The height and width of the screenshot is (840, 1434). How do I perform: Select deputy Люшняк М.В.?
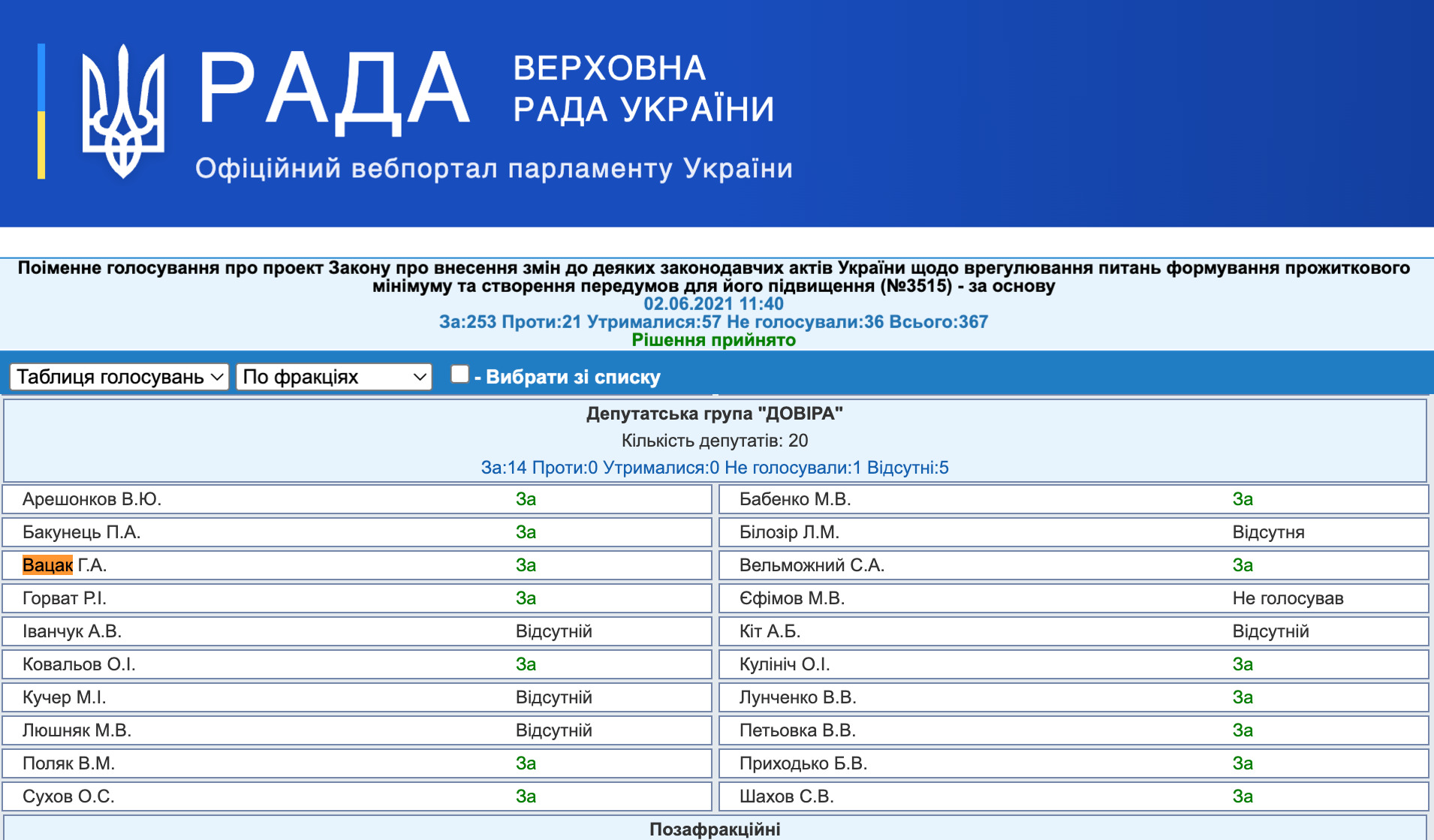77,730
